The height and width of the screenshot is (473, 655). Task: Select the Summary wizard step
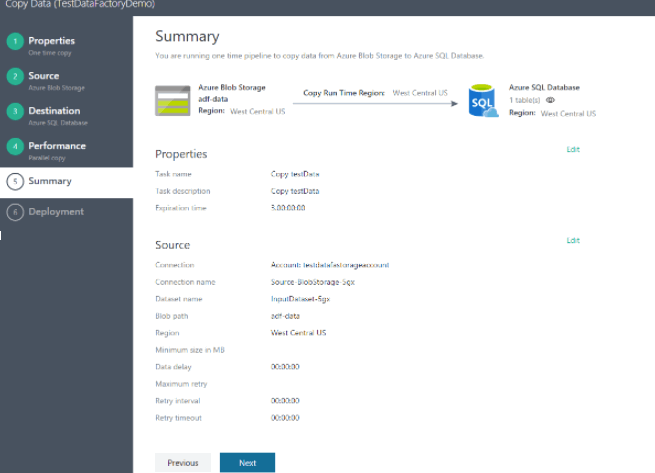(66, 182)
